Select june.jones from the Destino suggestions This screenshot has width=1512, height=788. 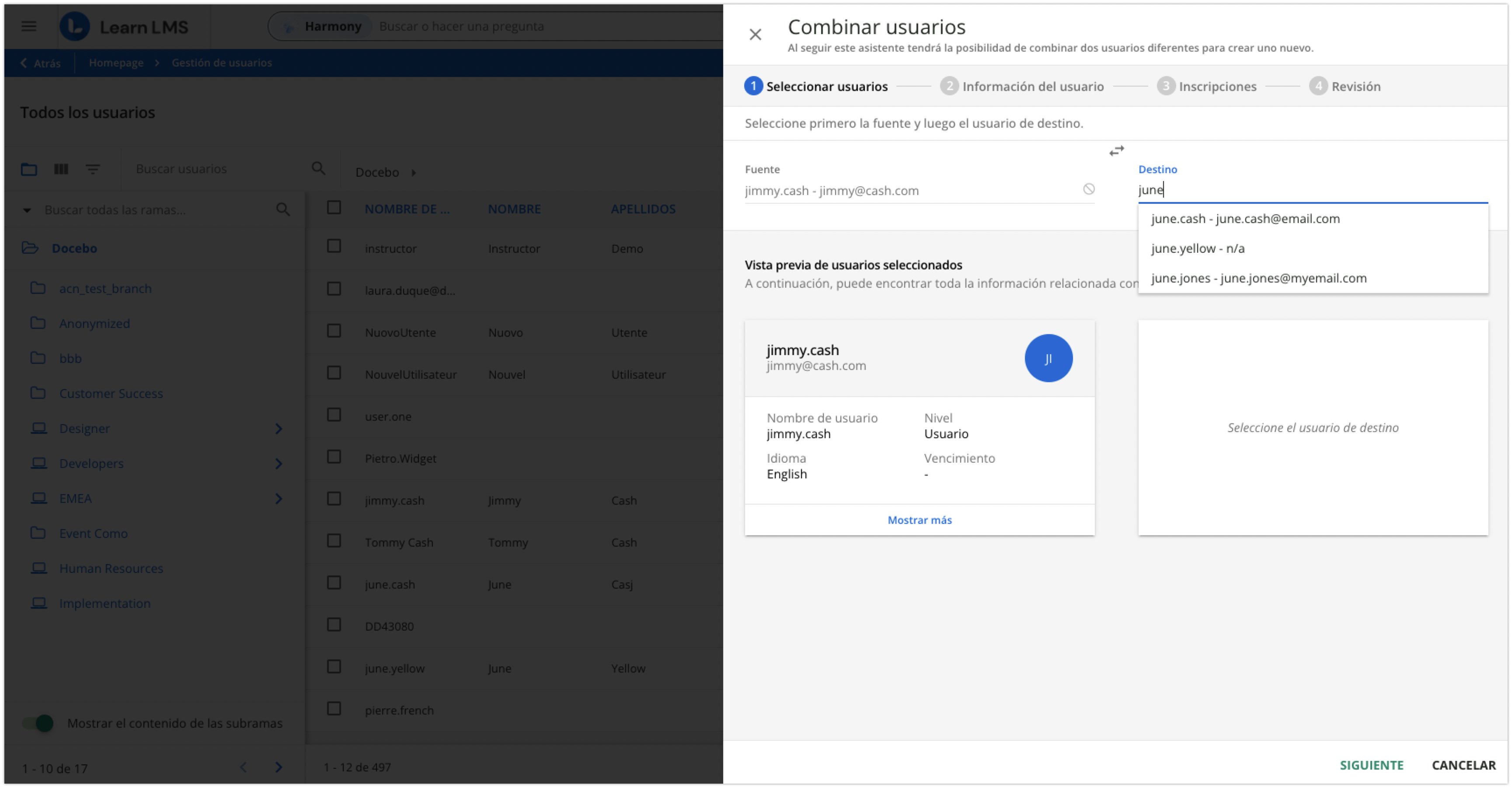(x=1258, y=278)
